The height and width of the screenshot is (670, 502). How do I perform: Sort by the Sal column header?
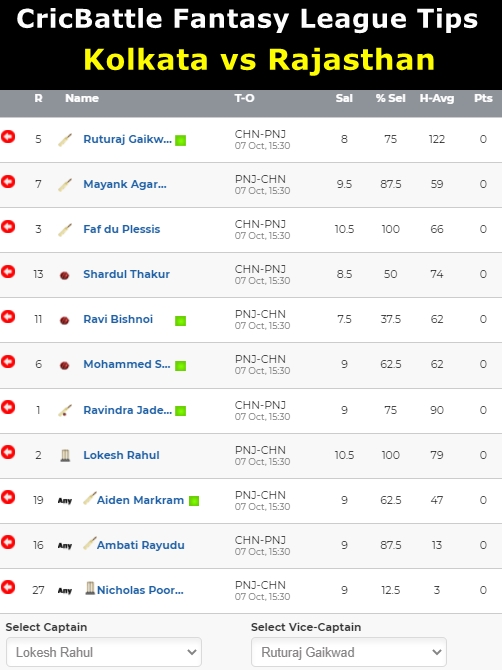tap(344, 98)
